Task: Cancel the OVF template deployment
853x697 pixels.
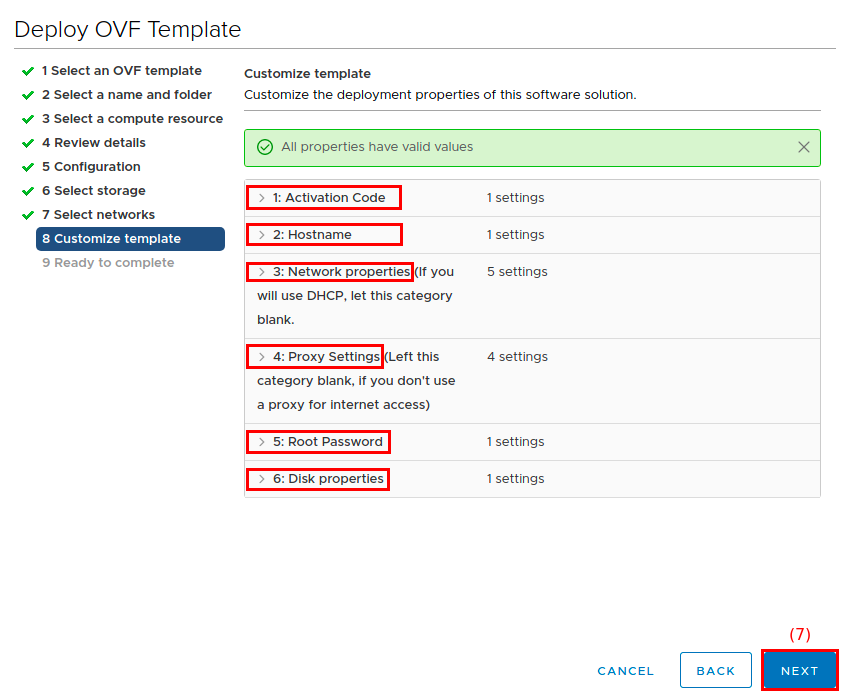Action: (625, 670)
